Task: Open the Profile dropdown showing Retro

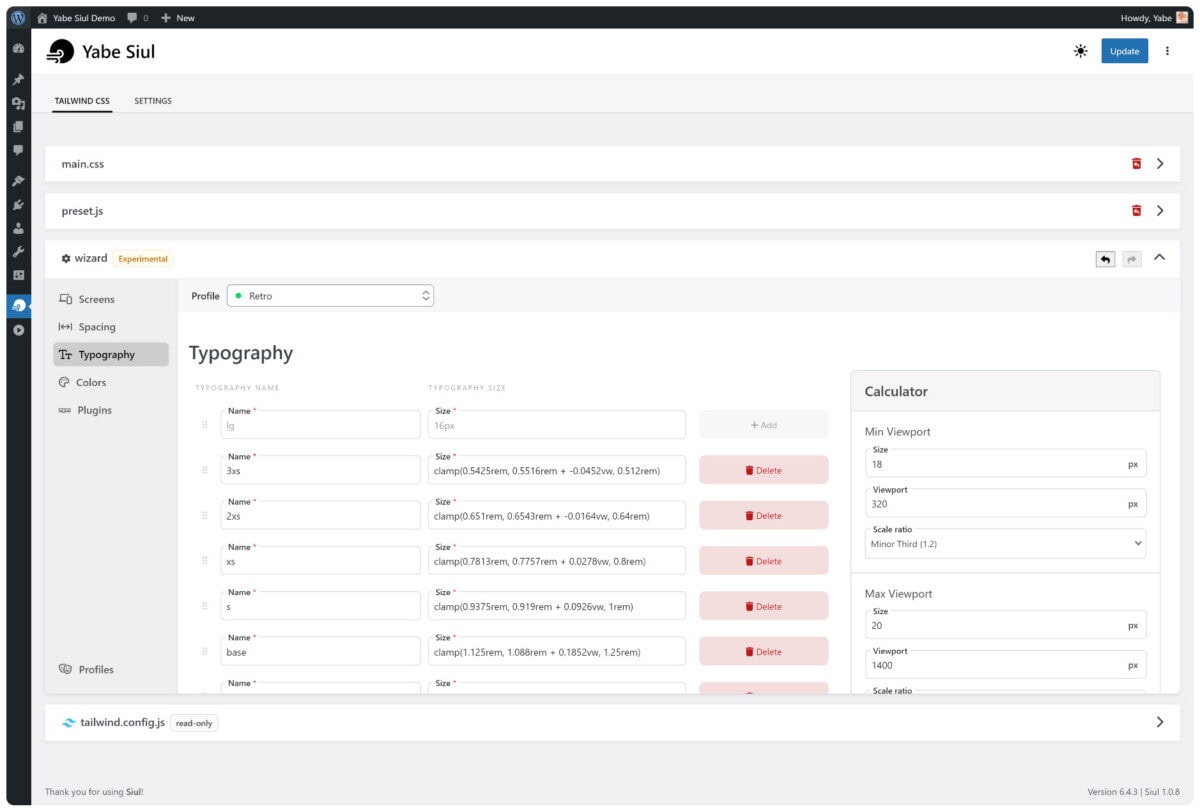Action: click(330, 296)
